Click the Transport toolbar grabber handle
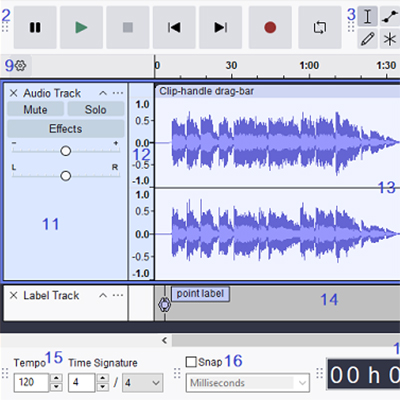The width and height of the screenshot is (400, 400). click(x=5, y=27)
